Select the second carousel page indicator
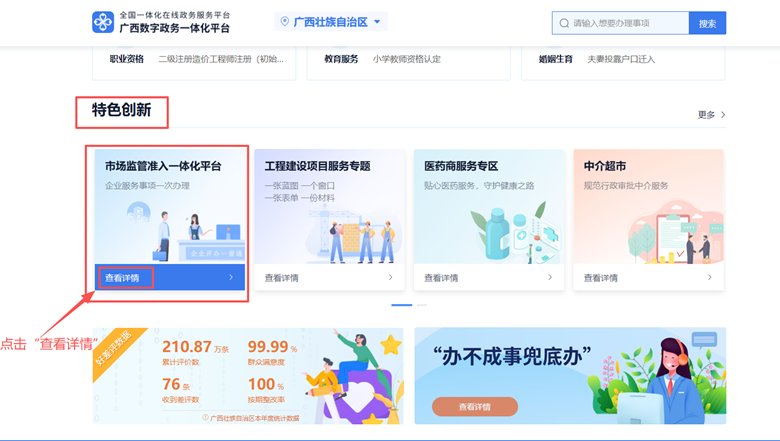This screenshot has height=441, width=780. point(421,305)
